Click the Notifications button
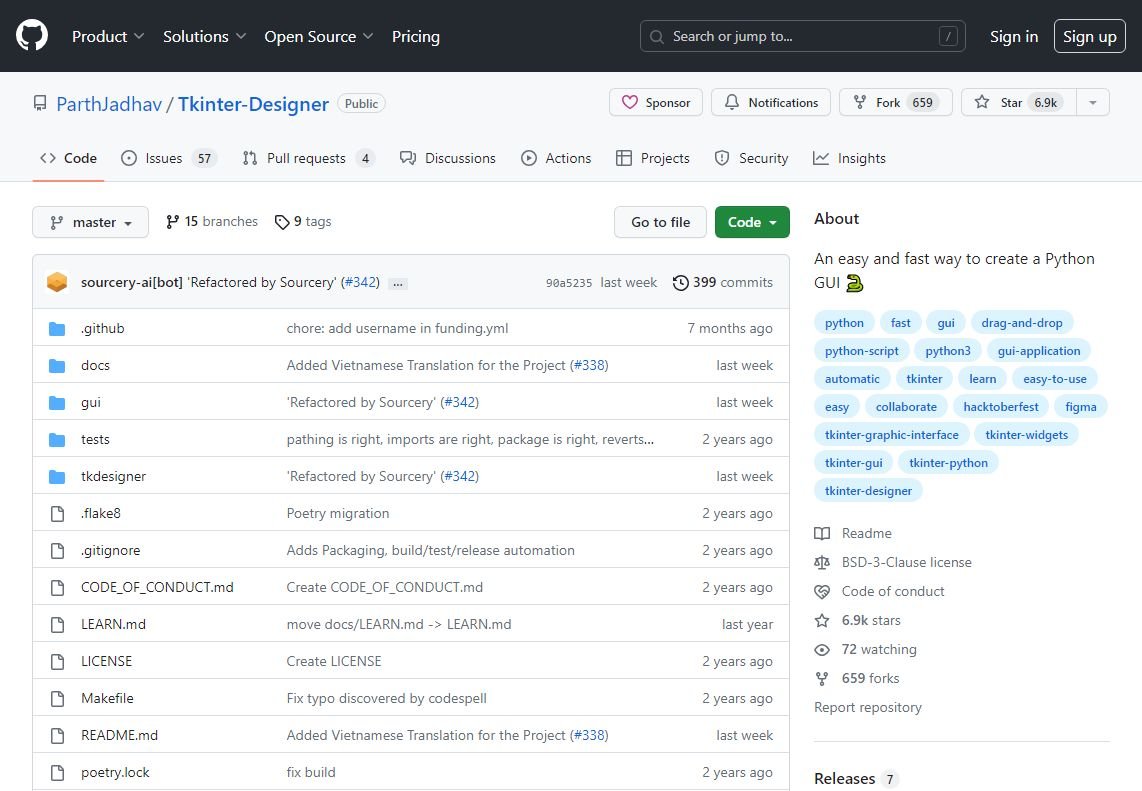Viewport: 1142px width, 791px height. pyautogui.click(x=771, y=103)
